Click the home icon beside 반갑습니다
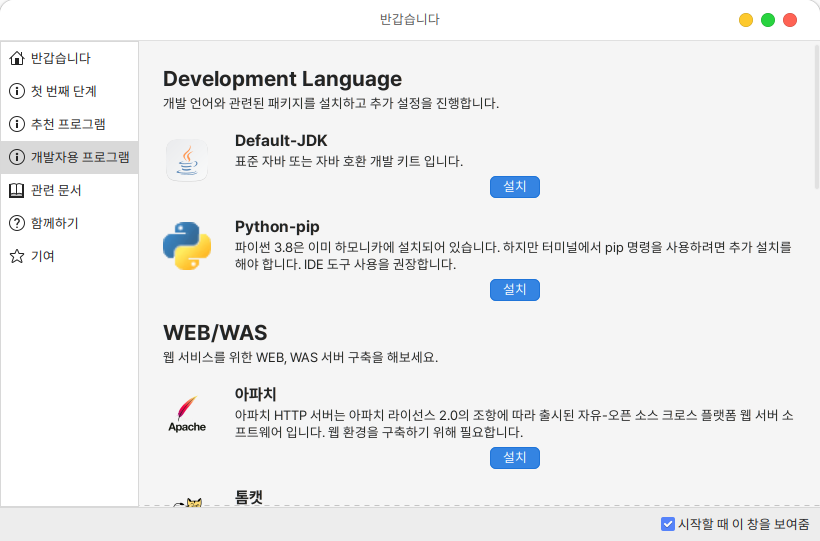 click(17, 58)
